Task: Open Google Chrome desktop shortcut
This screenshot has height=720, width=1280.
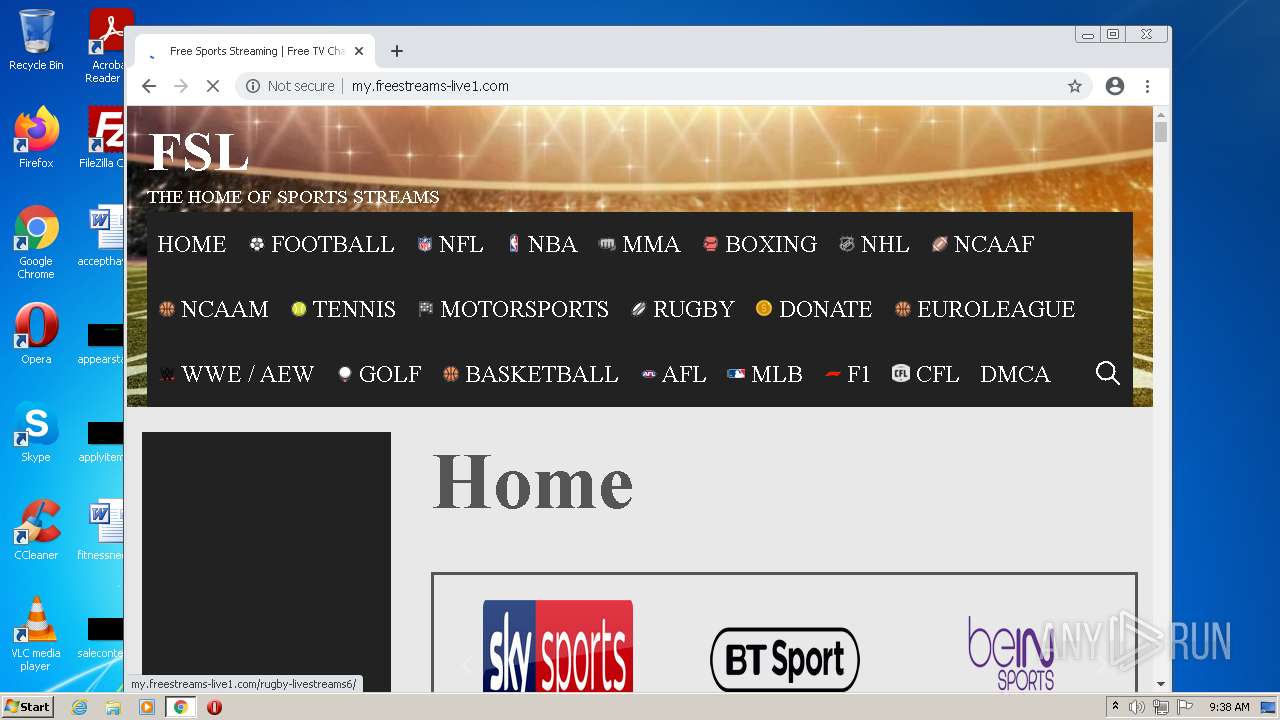Action: pos(36,242)
